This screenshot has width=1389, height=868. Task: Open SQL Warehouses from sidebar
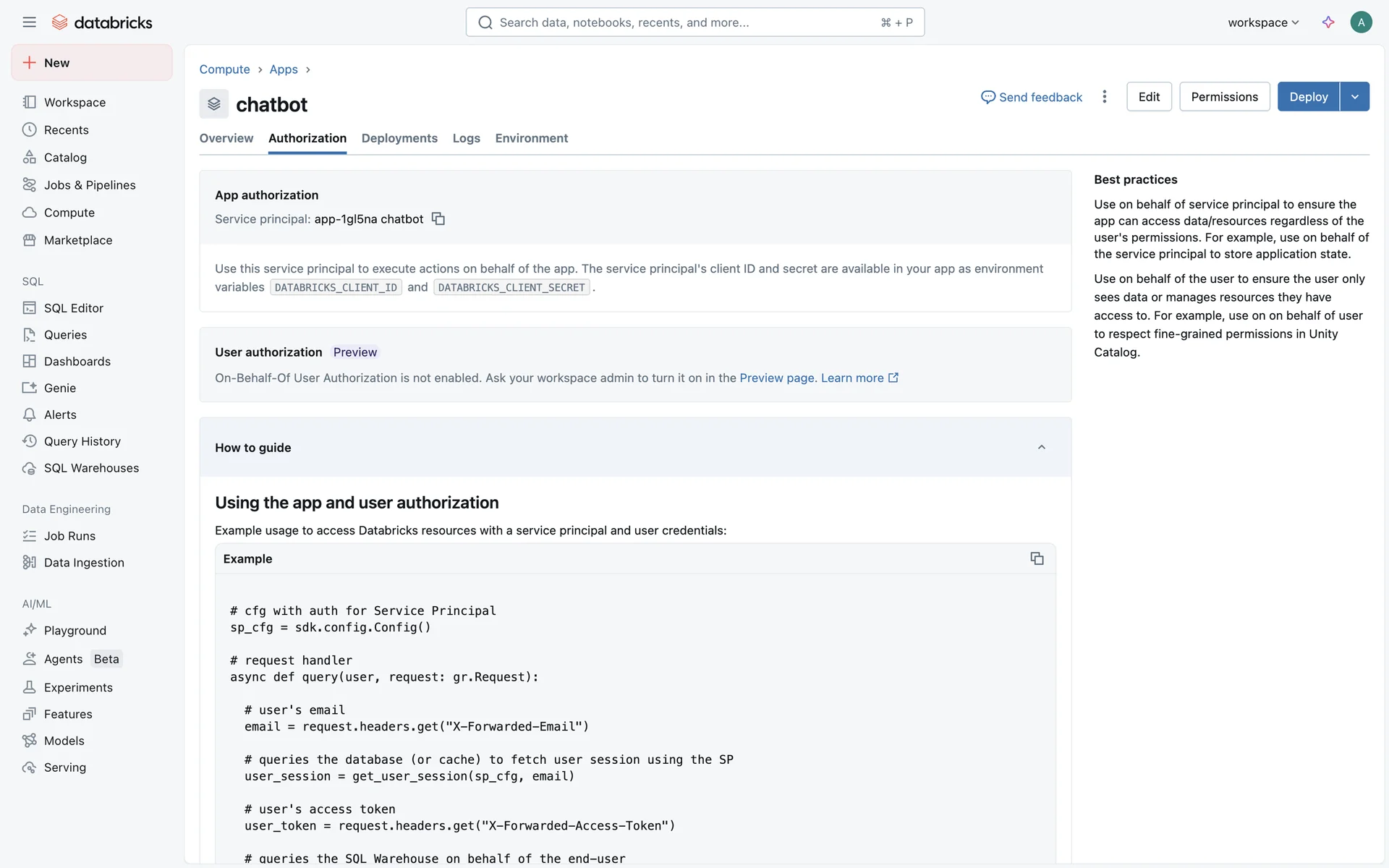91,468
